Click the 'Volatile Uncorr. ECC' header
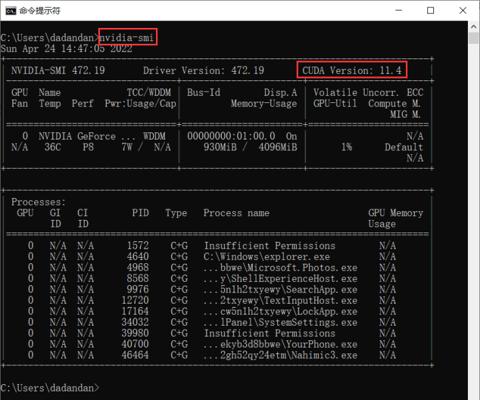The height and width of the screenshot is (400, 480). [x=368, y=92]
